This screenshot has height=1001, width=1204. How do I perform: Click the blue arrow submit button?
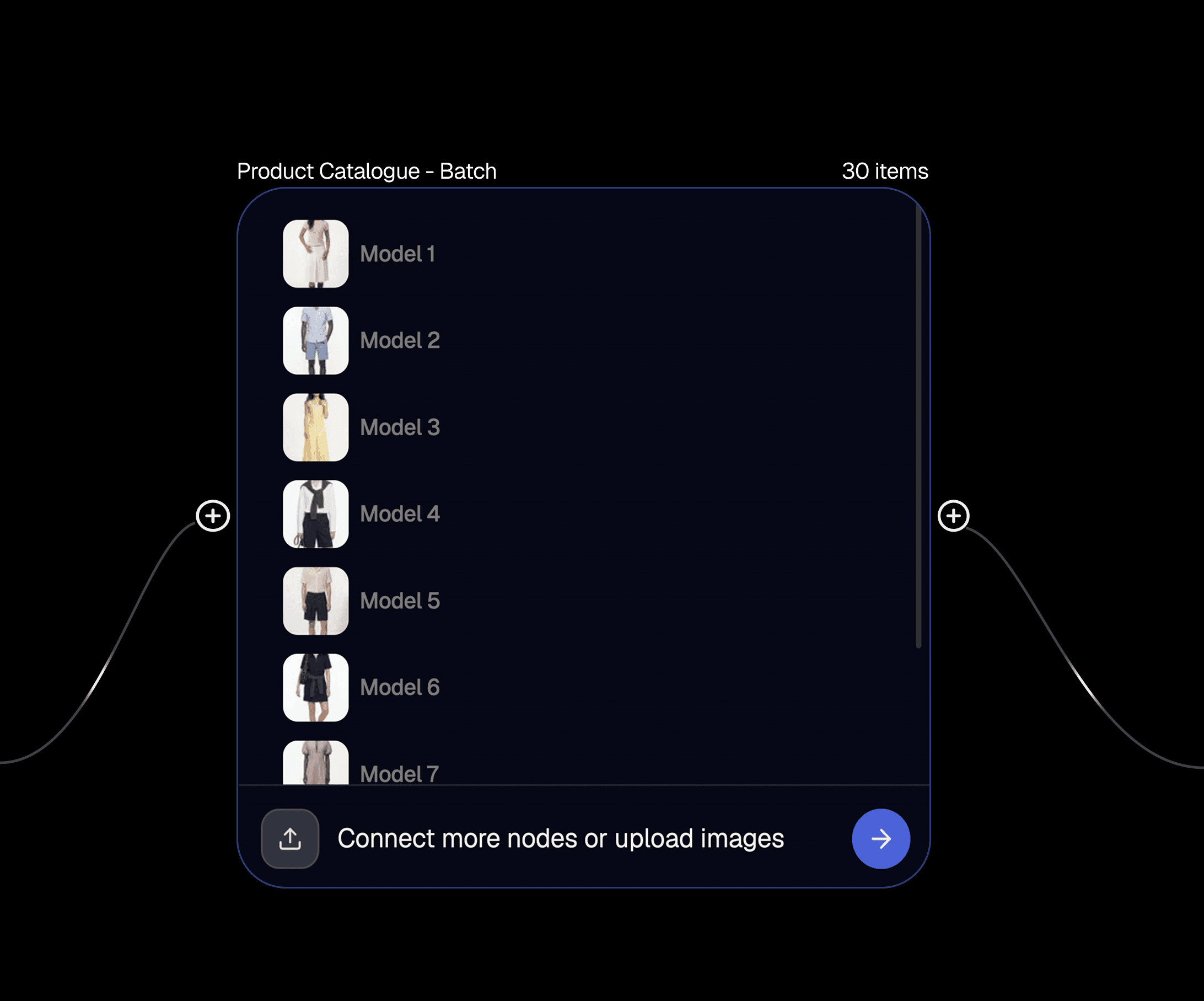pyautogui.click(x=880, y=839)
